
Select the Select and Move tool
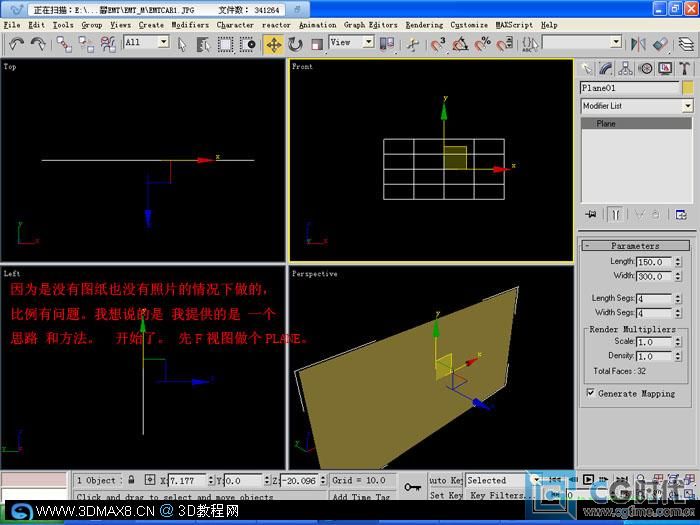(273, 44)
